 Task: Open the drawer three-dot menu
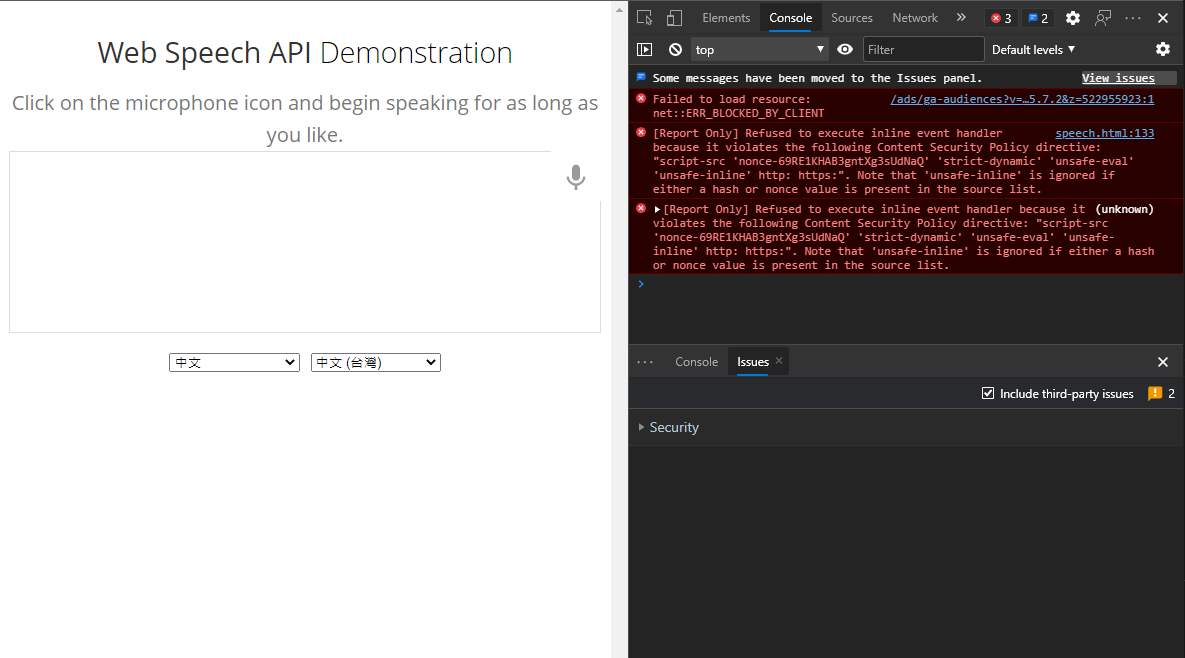[x=645, y=362]
